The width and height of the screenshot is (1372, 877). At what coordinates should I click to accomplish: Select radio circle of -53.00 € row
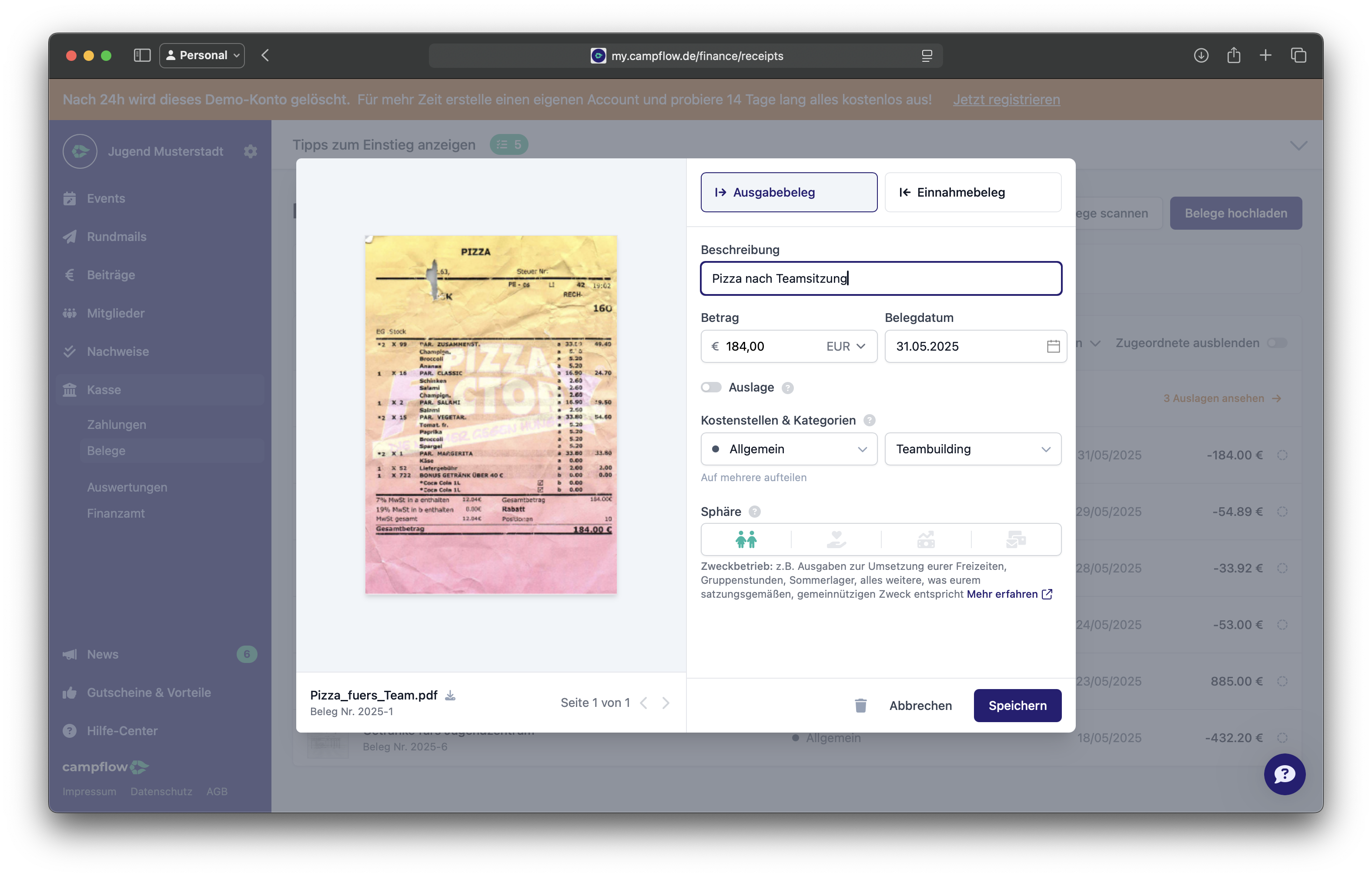click(x=1282, y=625)
